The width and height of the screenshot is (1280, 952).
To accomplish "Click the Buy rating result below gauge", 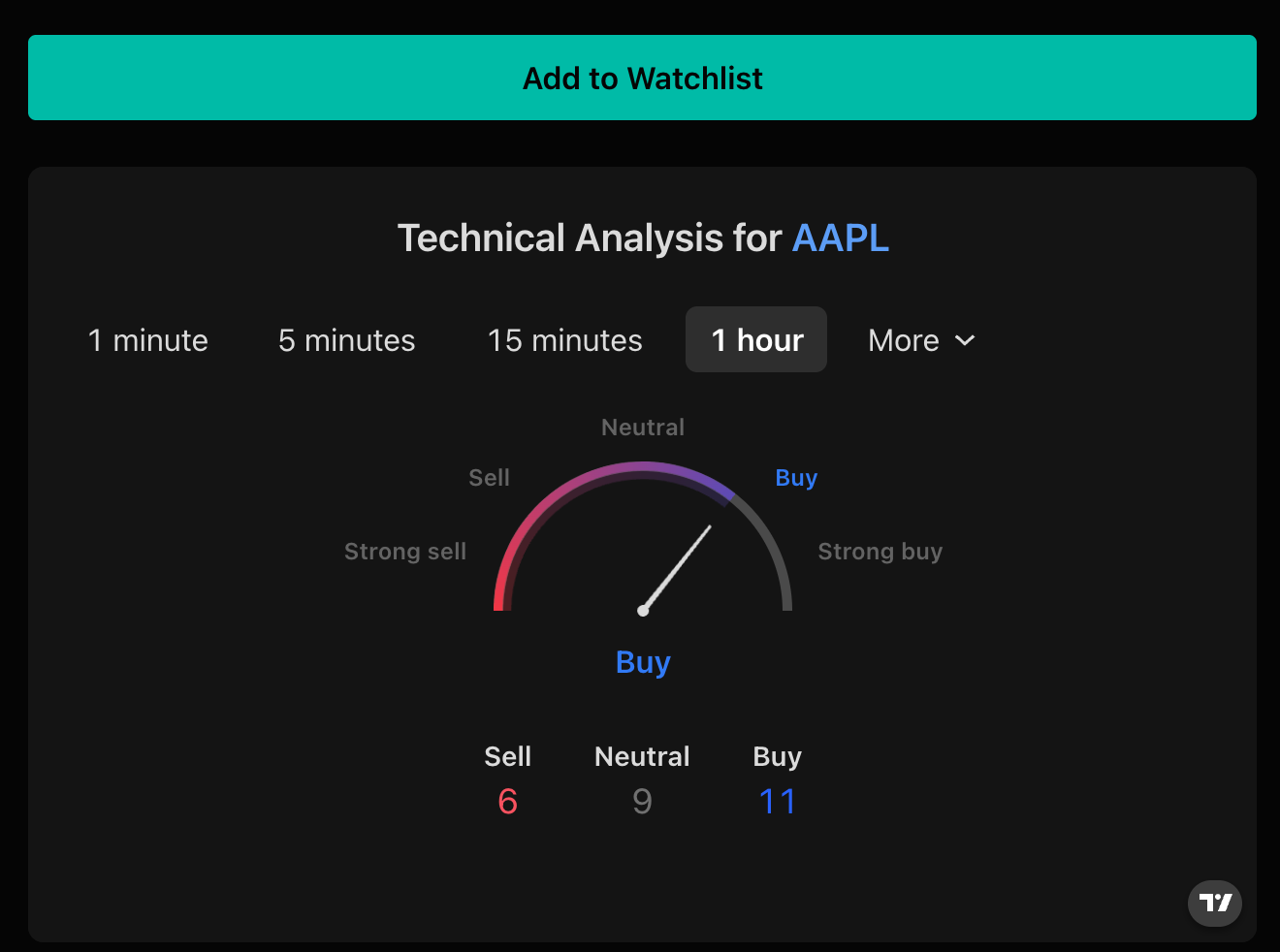I will (x=643, y=662).
